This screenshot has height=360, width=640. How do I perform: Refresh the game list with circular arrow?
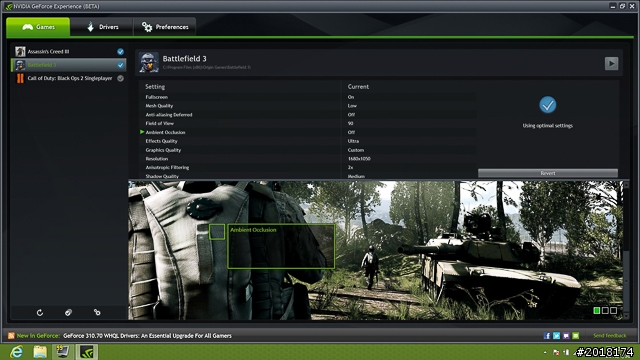point(40,313)
